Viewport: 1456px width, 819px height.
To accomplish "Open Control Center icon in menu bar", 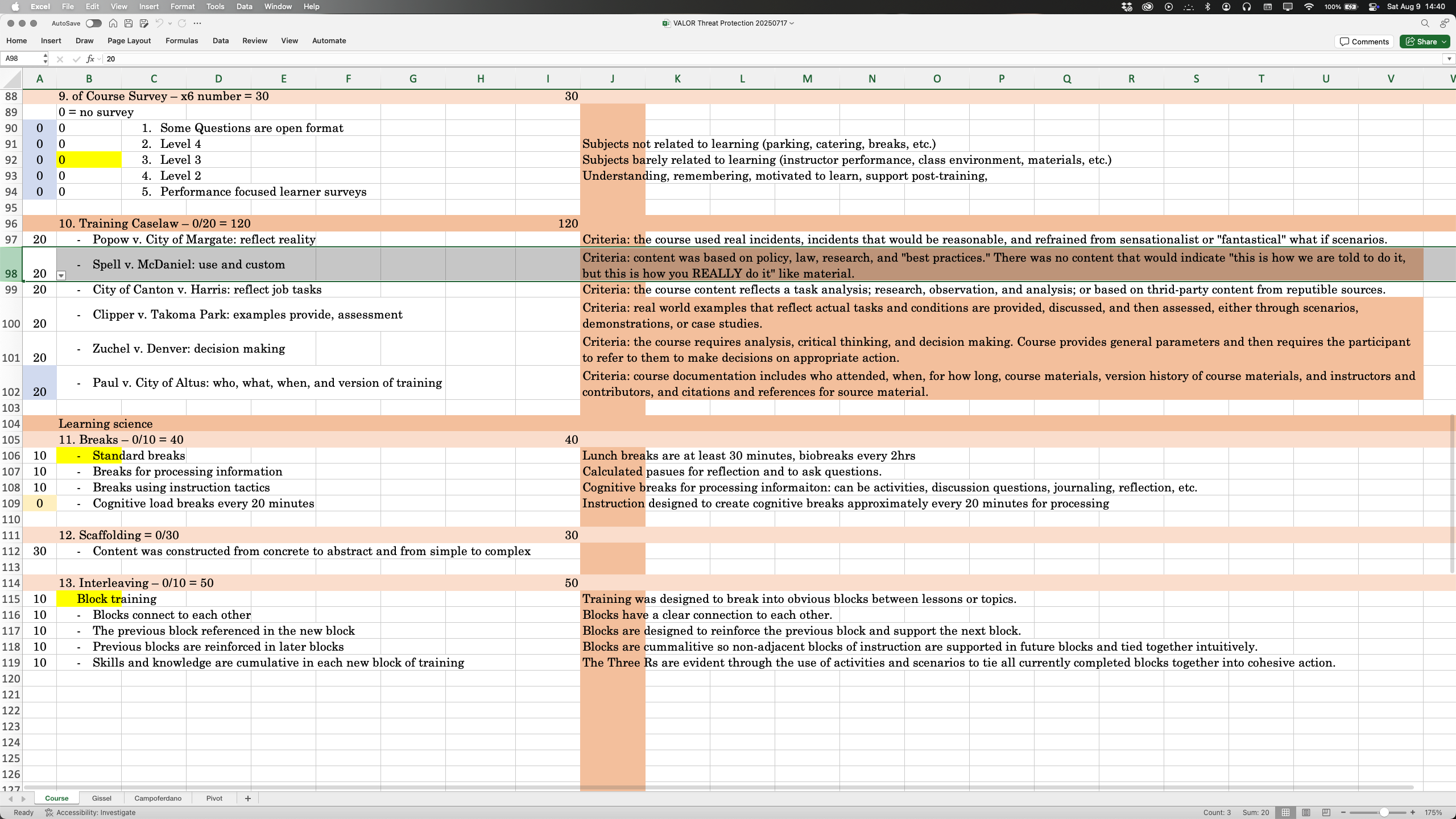I will pyautogui.click(x=1373, y=7).
